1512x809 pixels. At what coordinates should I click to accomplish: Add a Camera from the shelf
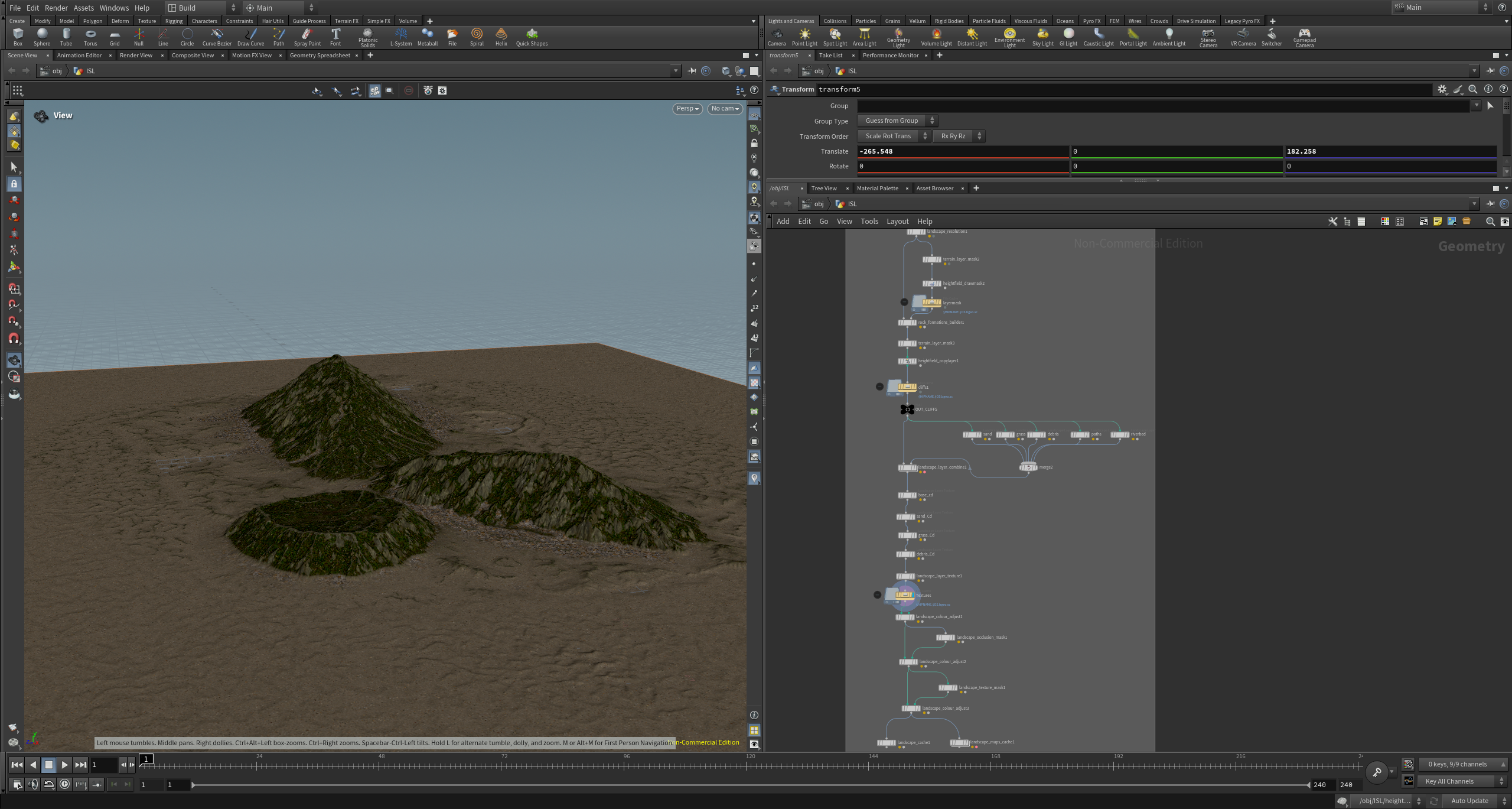(777, 37)
